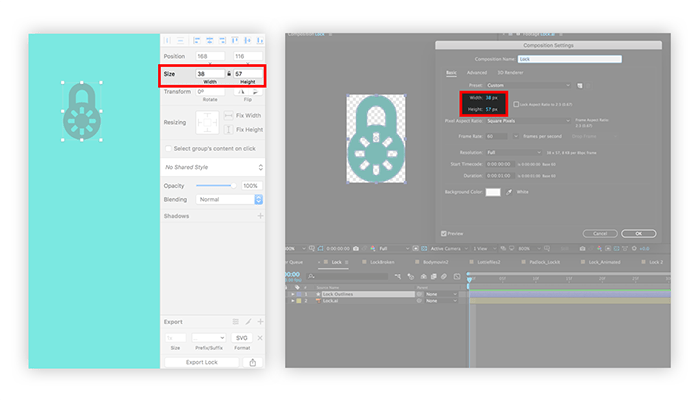Click the snapshot camera icon in the viewer bar
The width and height of the screenshot is (700, 401).
click(356, 248)
